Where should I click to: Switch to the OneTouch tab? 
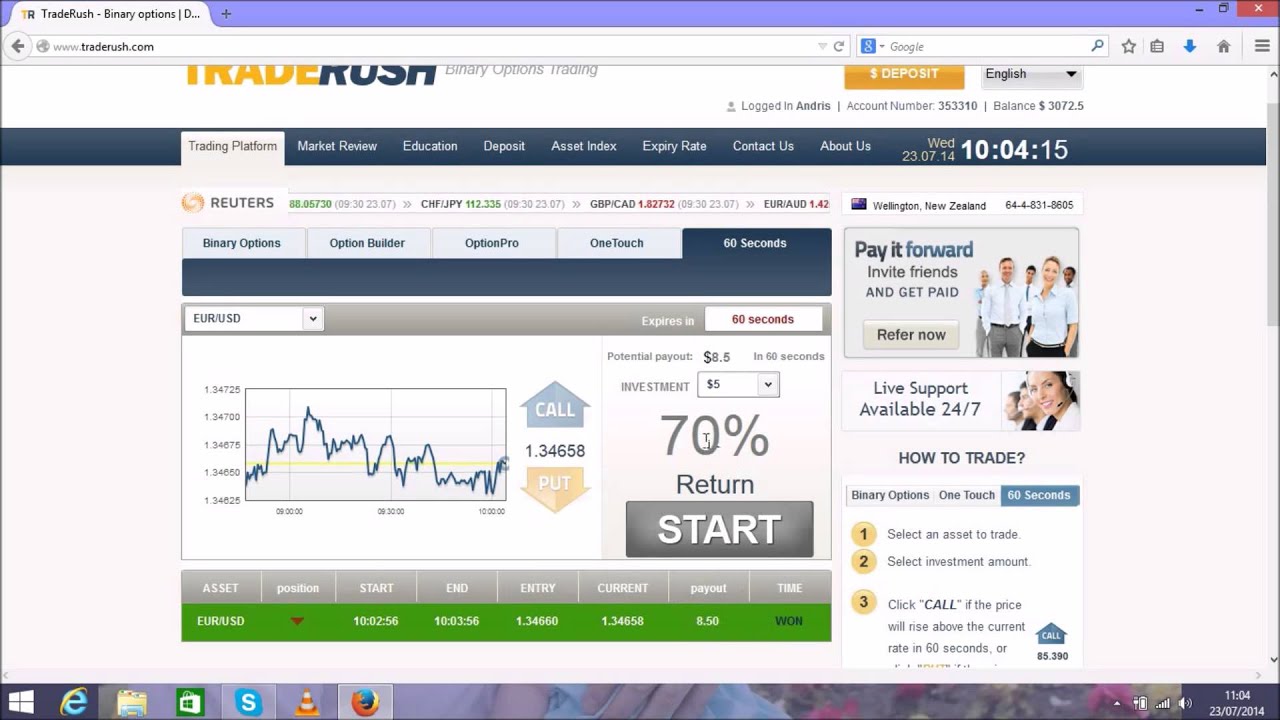tap(617, 243)
